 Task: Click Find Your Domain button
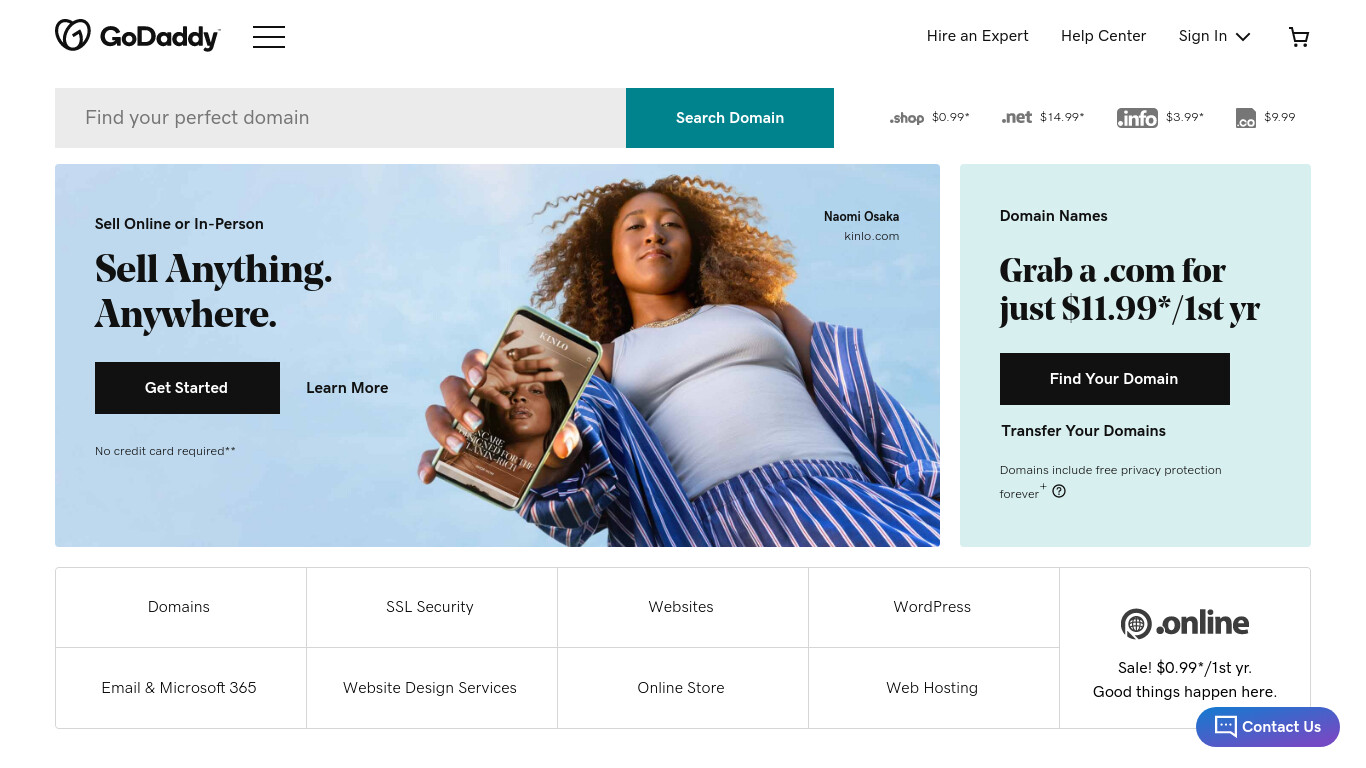coord(1114,379)
